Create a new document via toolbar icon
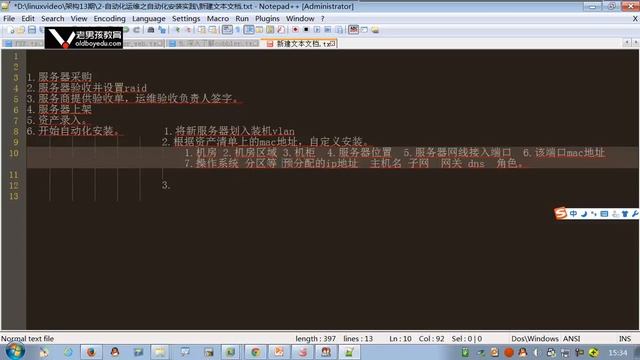Screen dimensions: 640x360 (x=10, y=30)
